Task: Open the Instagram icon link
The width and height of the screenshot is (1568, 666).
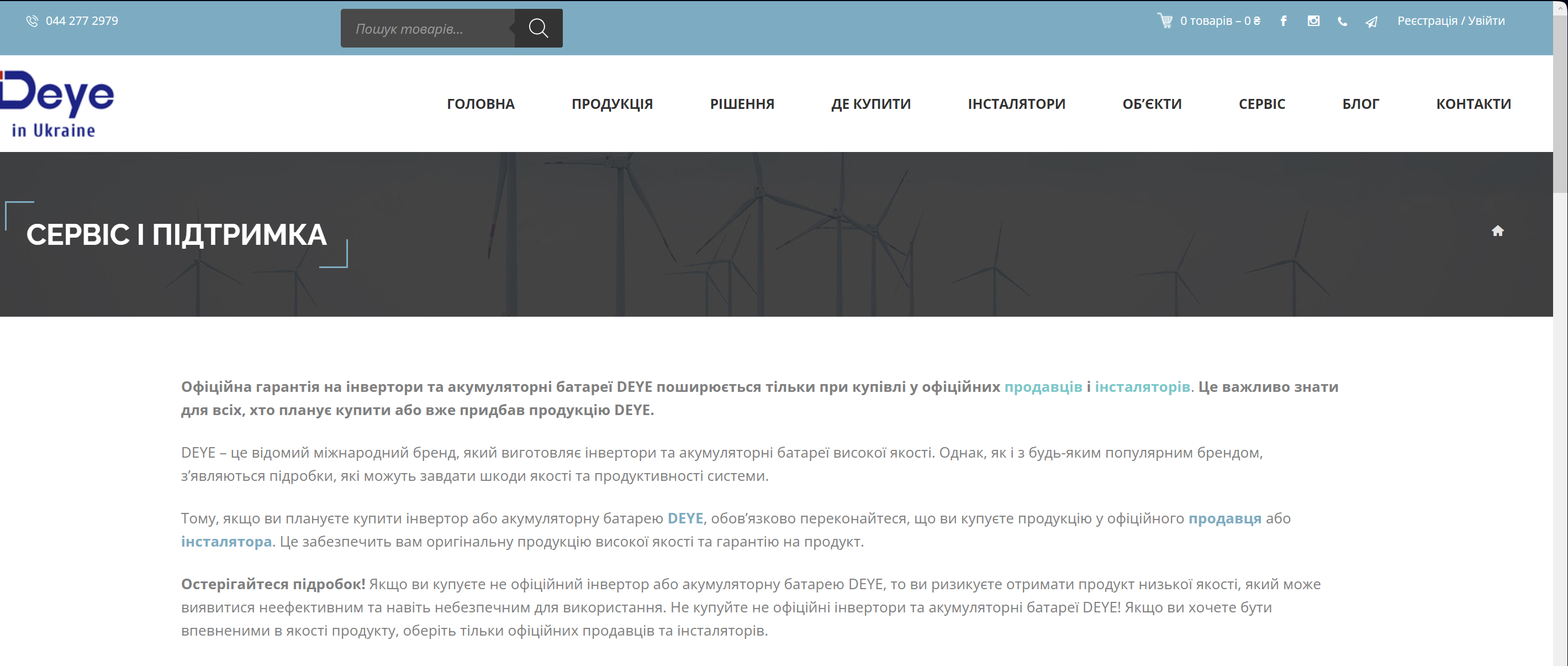Action: pyautogui.click(x=1313, y=20)
